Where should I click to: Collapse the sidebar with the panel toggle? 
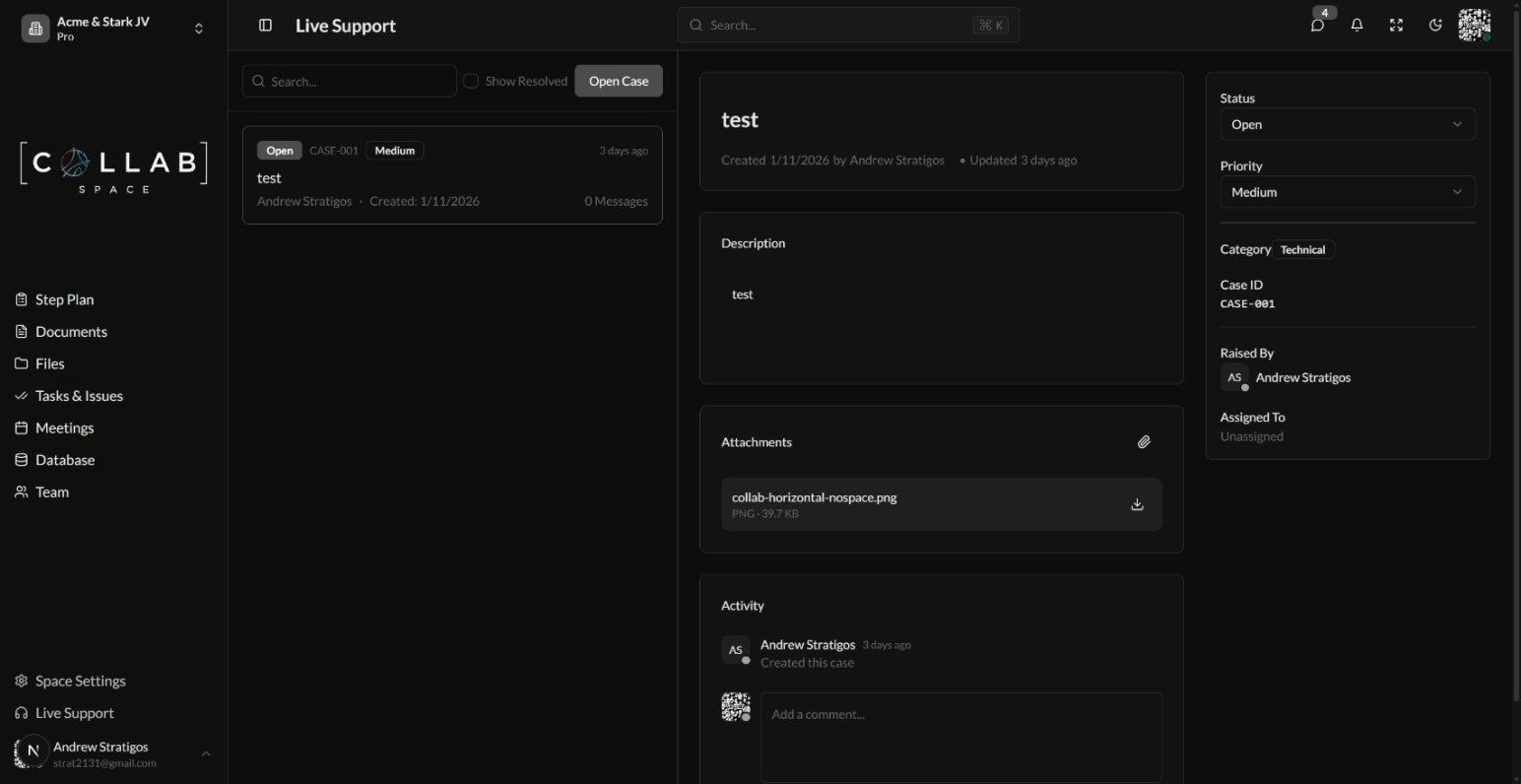[265, 25]
